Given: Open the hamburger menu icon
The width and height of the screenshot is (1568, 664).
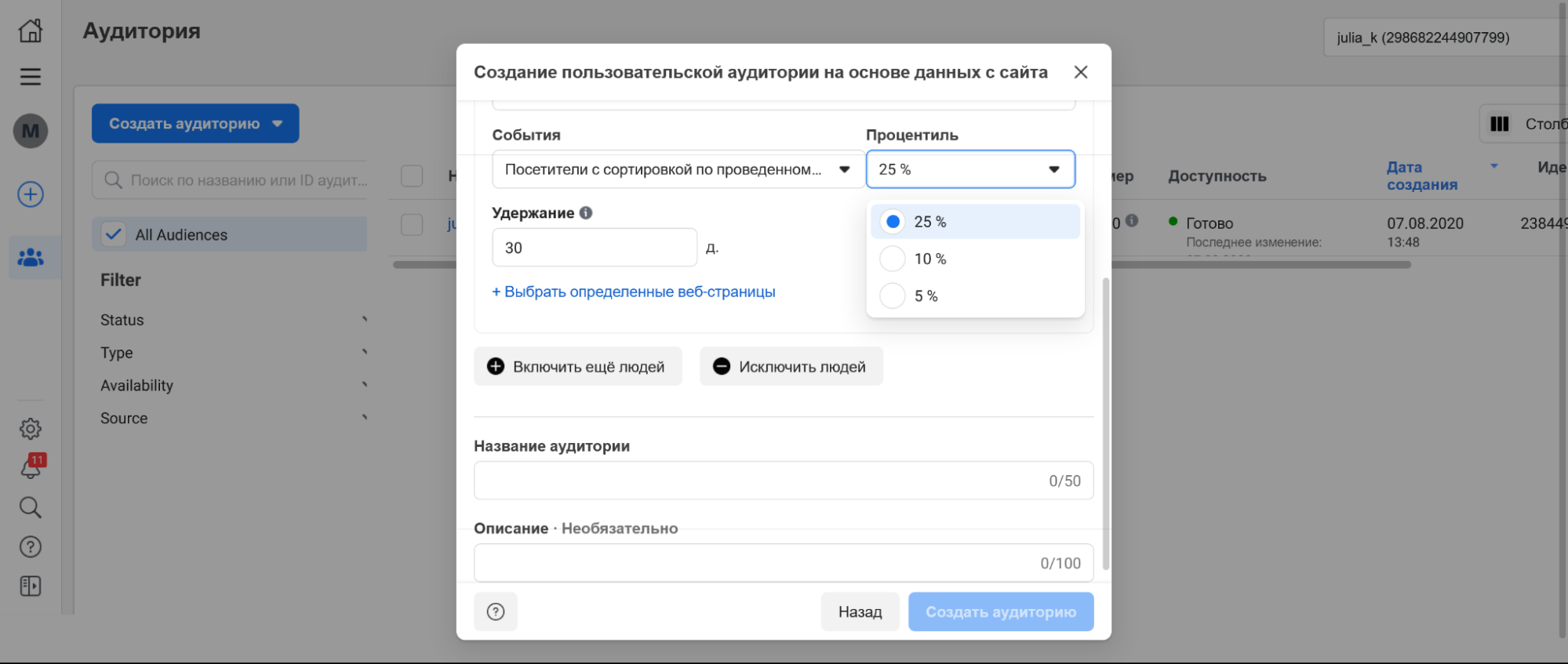Looking at the screenshot, I should (x=31, y=77).
